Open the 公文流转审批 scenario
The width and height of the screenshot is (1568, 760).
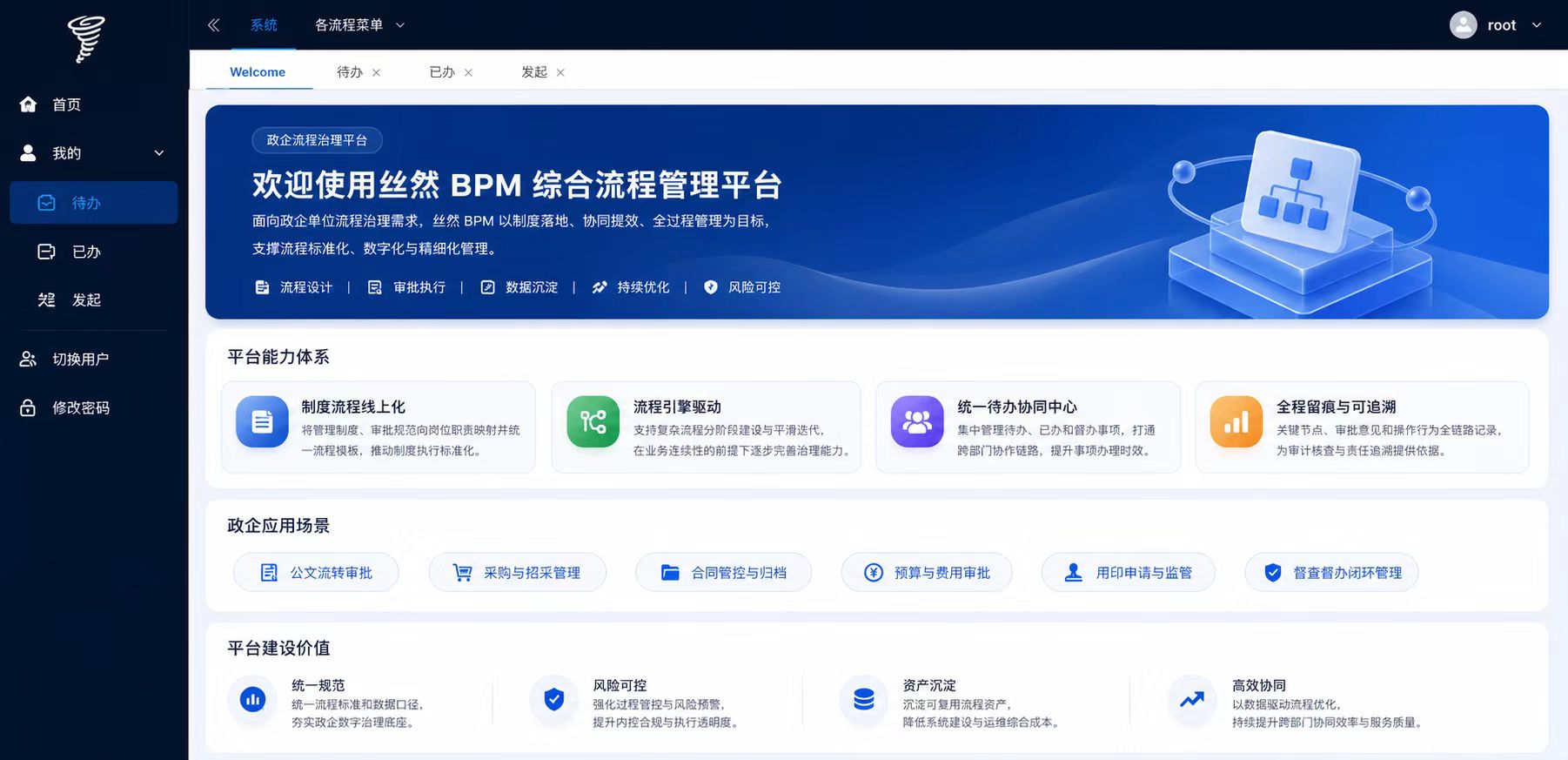(316, 573)
